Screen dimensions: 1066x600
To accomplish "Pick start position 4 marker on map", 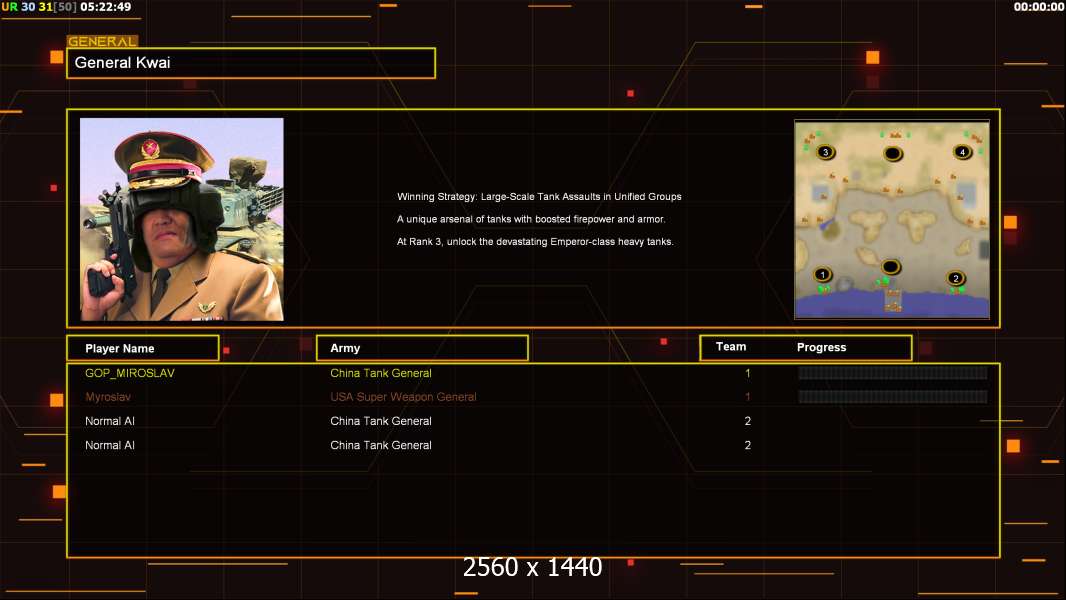I will pos(962,152).
